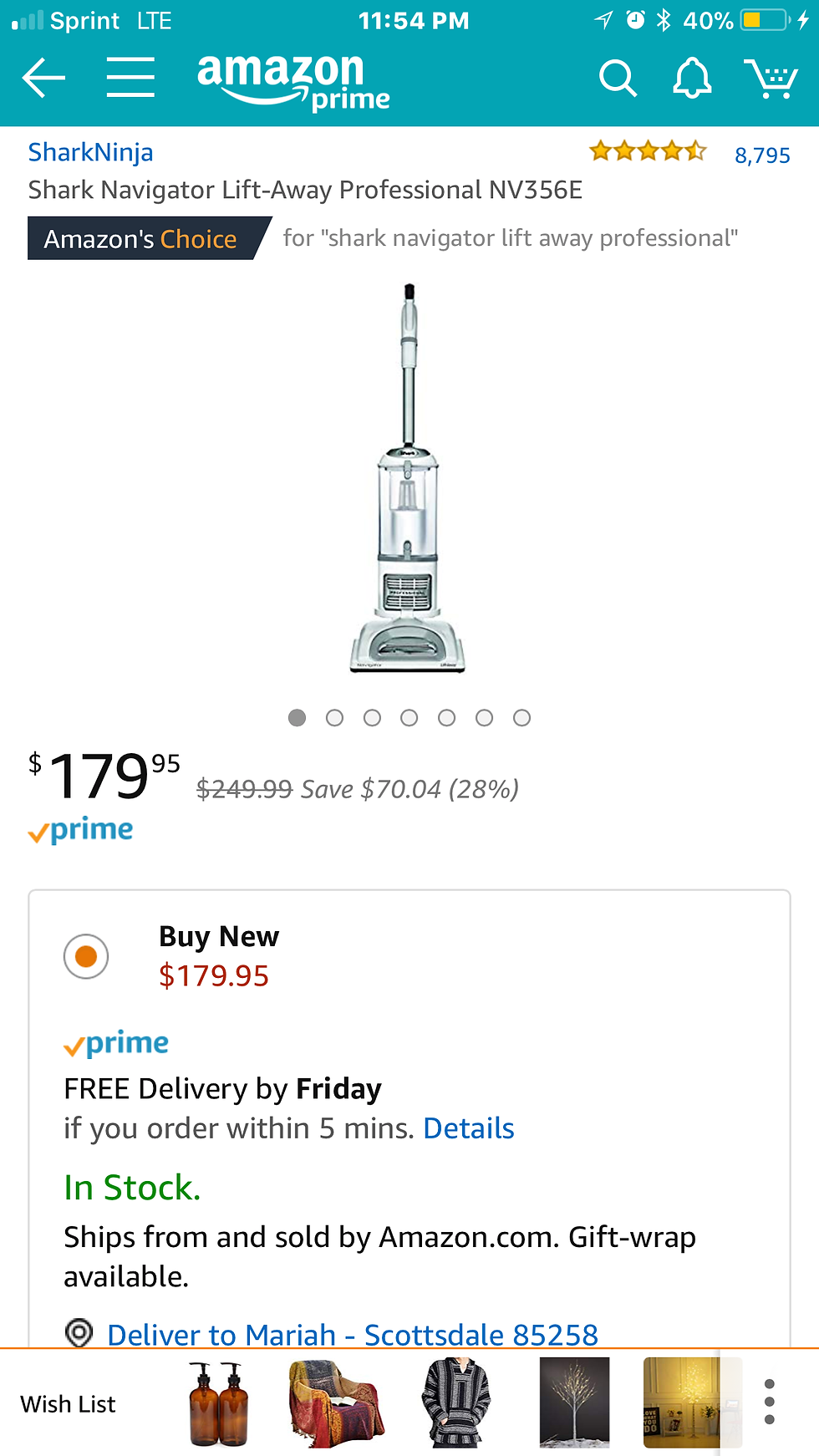Viewport: 819px width, 1456px height.
Task: Jump to second product image dot
Action: (x=334, y=718)
